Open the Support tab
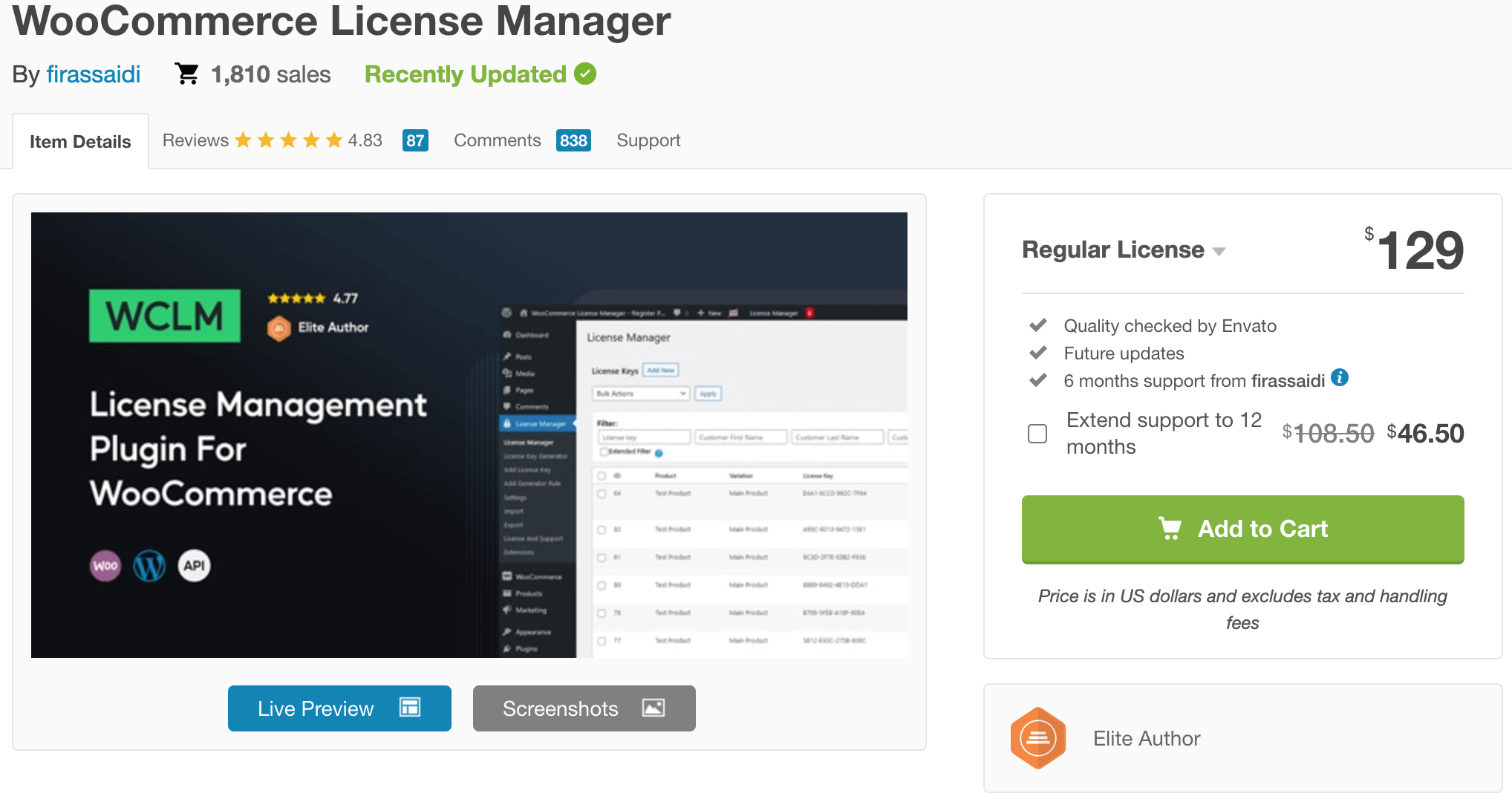 tap(648, 140)
